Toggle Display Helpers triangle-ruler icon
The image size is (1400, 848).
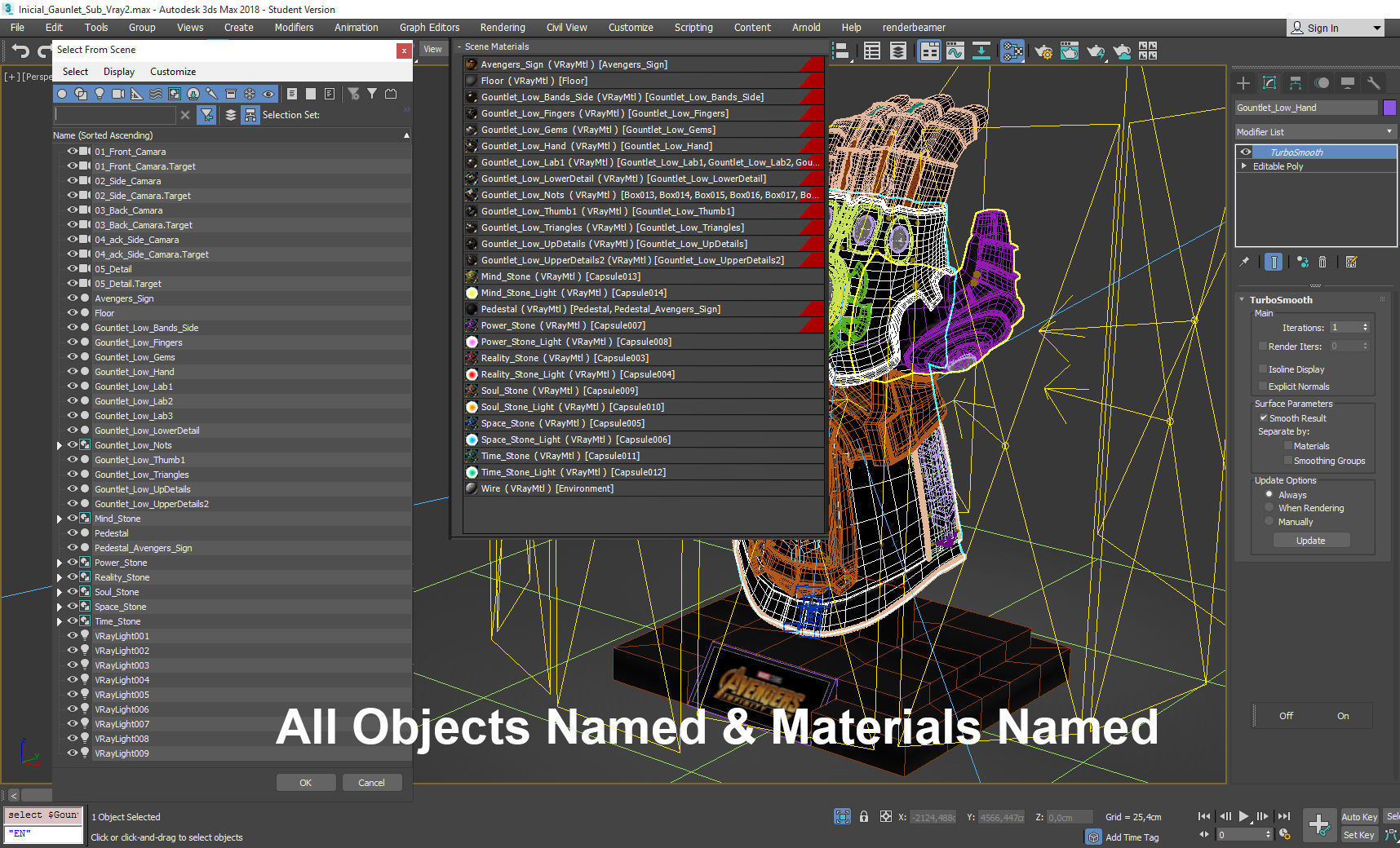click(137, 94)
